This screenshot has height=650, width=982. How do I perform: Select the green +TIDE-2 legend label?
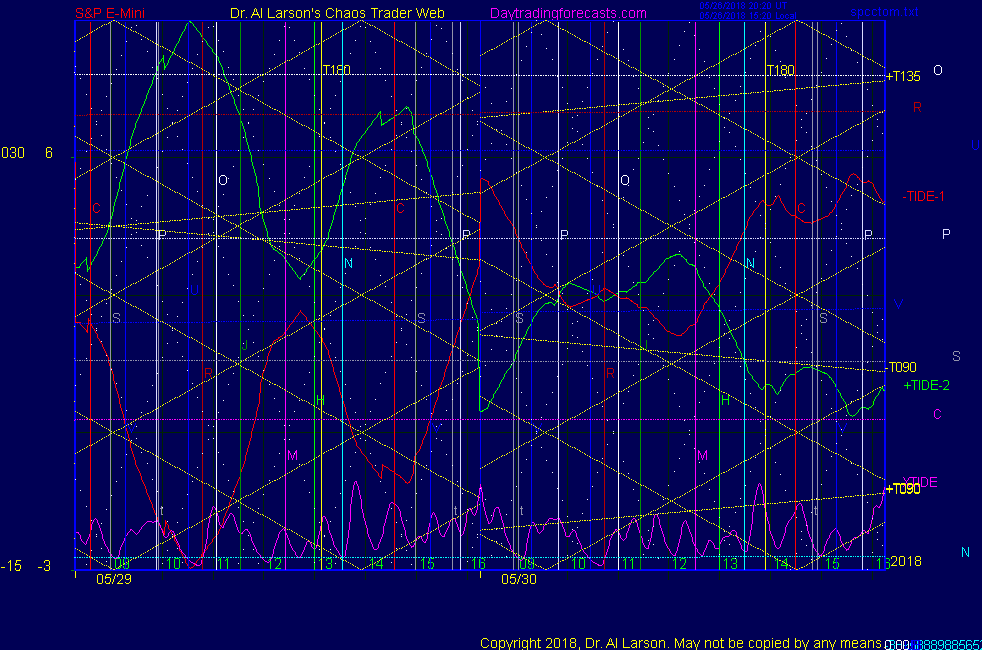927,385
